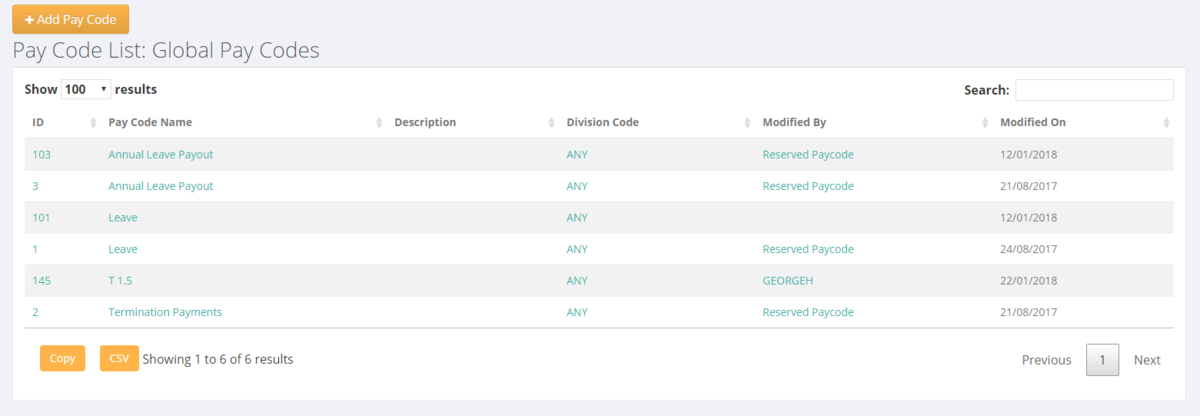Open the T 1.5 pay code

point(121,281)
